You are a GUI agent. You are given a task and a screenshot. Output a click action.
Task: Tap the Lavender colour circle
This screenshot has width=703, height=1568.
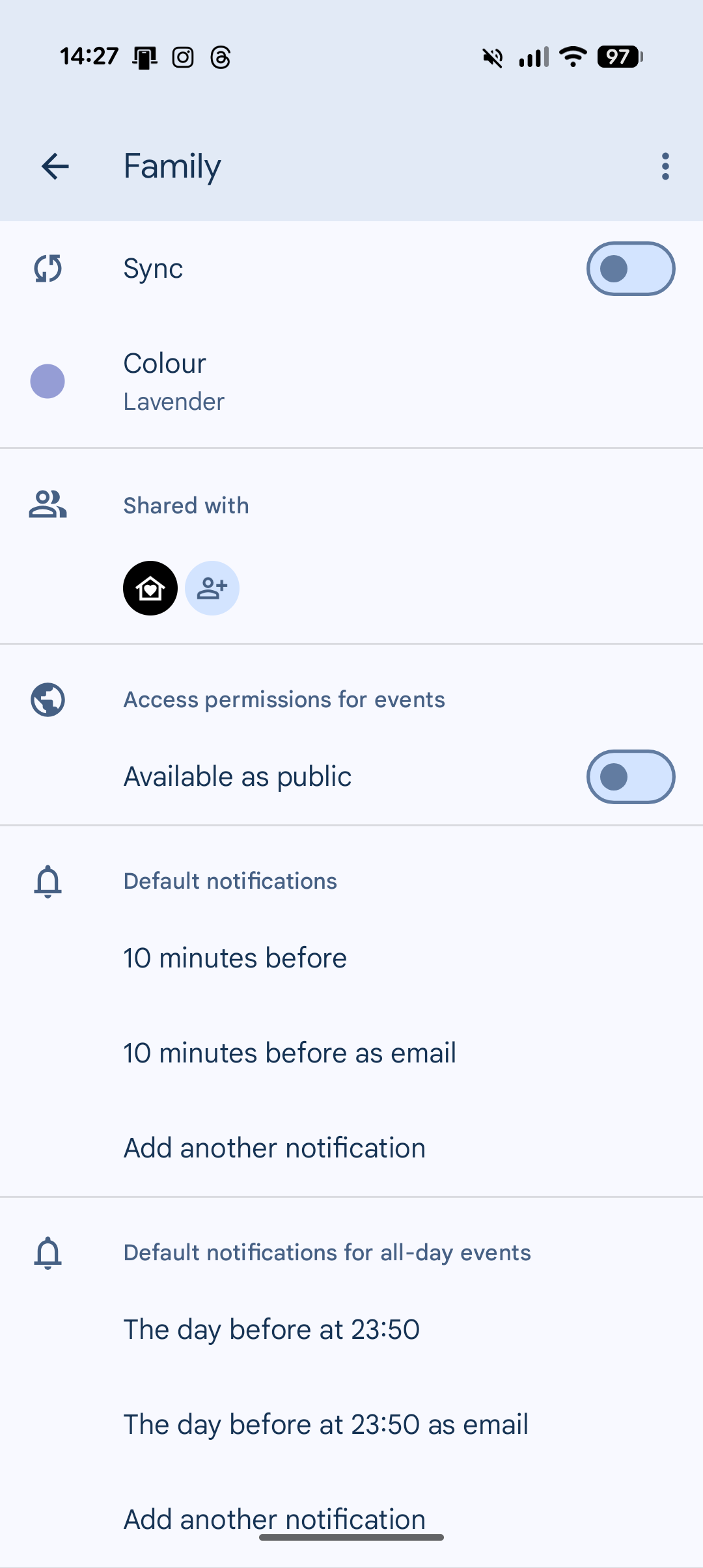pyautogui.click(x=48, y=381)
